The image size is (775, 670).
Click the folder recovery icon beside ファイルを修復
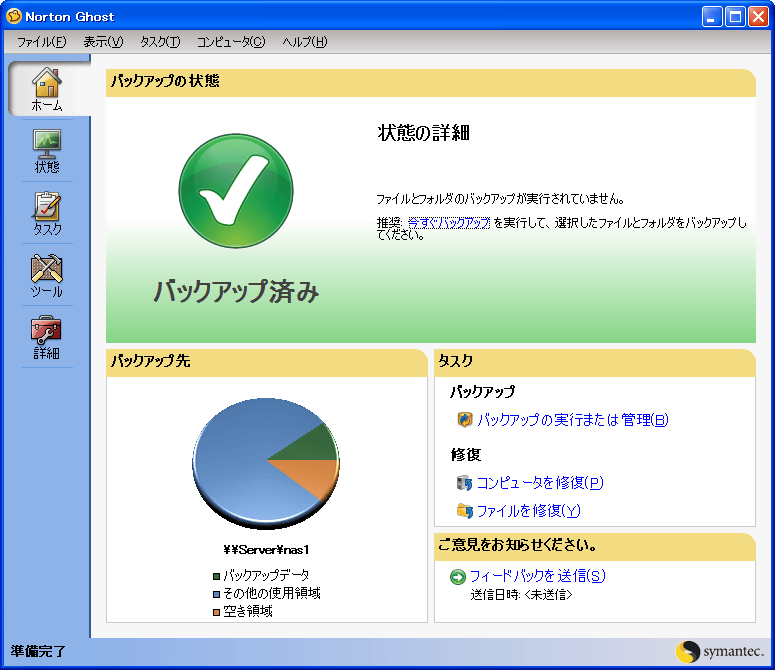(x=465, y=511)
